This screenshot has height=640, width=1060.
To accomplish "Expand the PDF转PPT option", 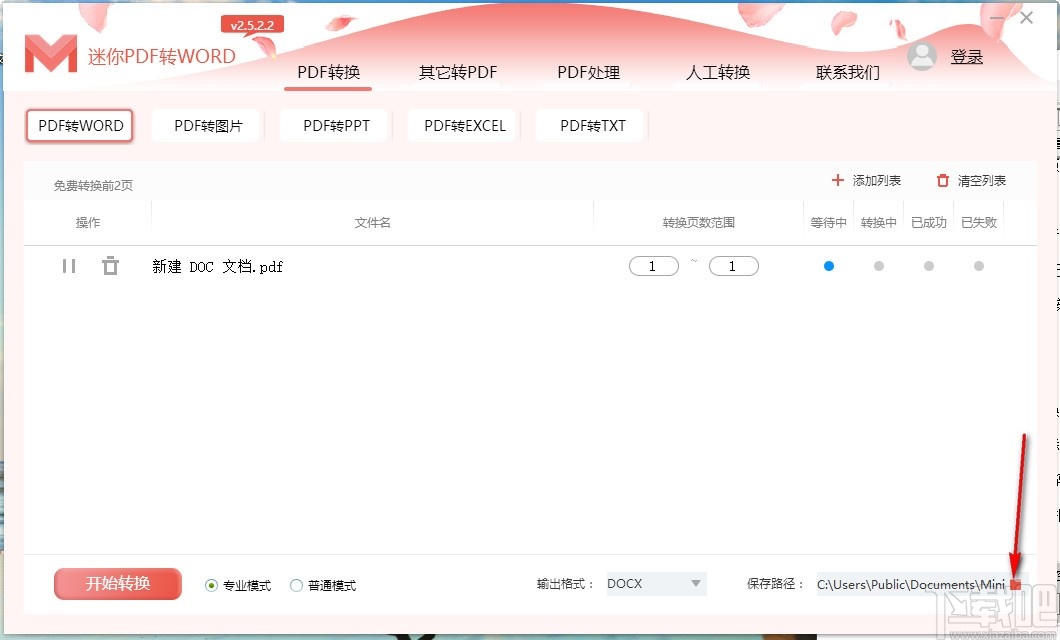I will 334,125.
